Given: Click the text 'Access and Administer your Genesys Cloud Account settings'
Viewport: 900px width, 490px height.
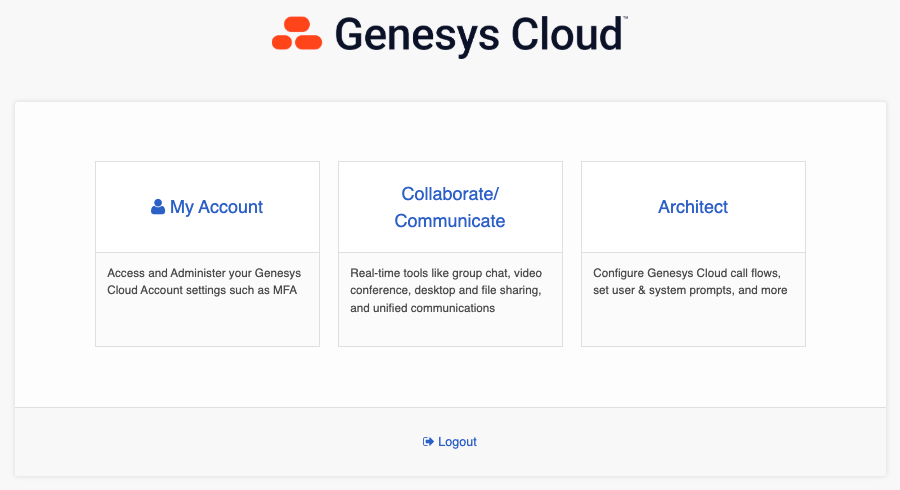Looking at the screenshot, I should point(204,281).
